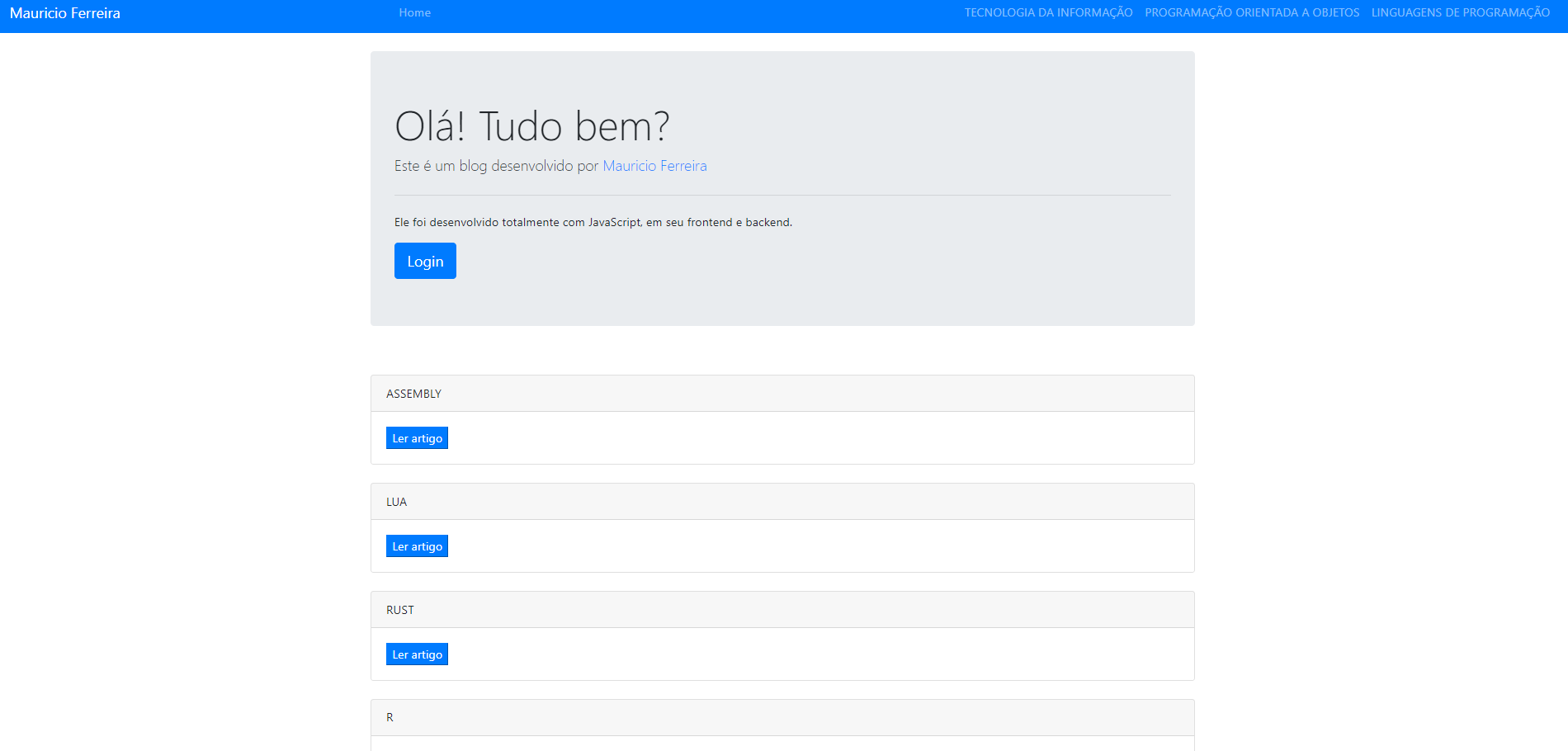
Task: Open PROGRAMAÇÃO ORIENTADA A OBJETOS category
Action: [x=1252, y=12]
